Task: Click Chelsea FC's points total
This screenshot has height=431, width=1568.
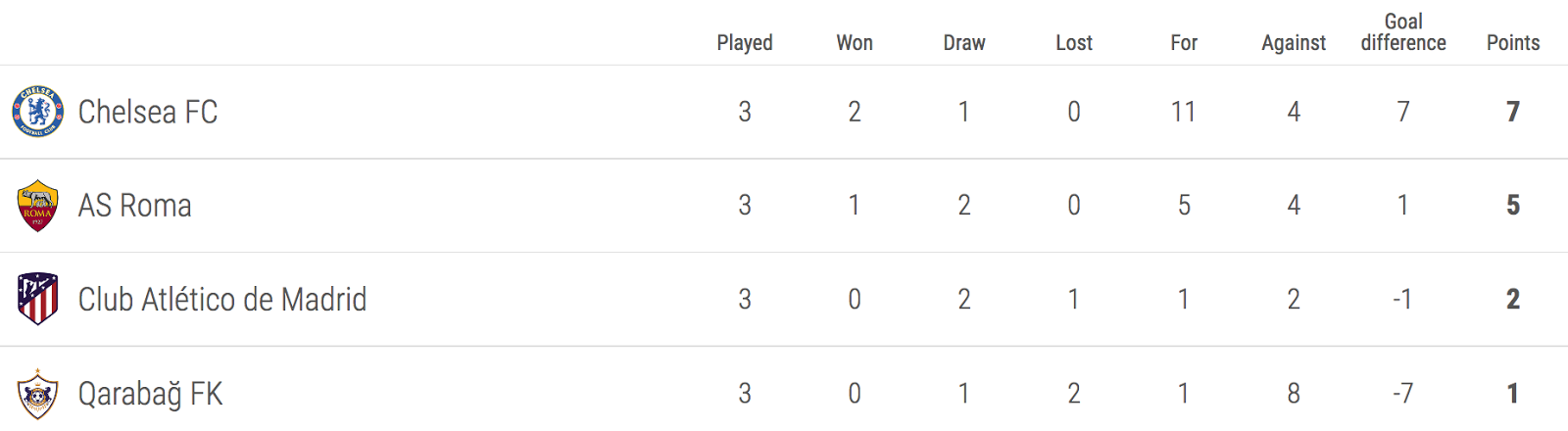Action: tap(1513, 112)
